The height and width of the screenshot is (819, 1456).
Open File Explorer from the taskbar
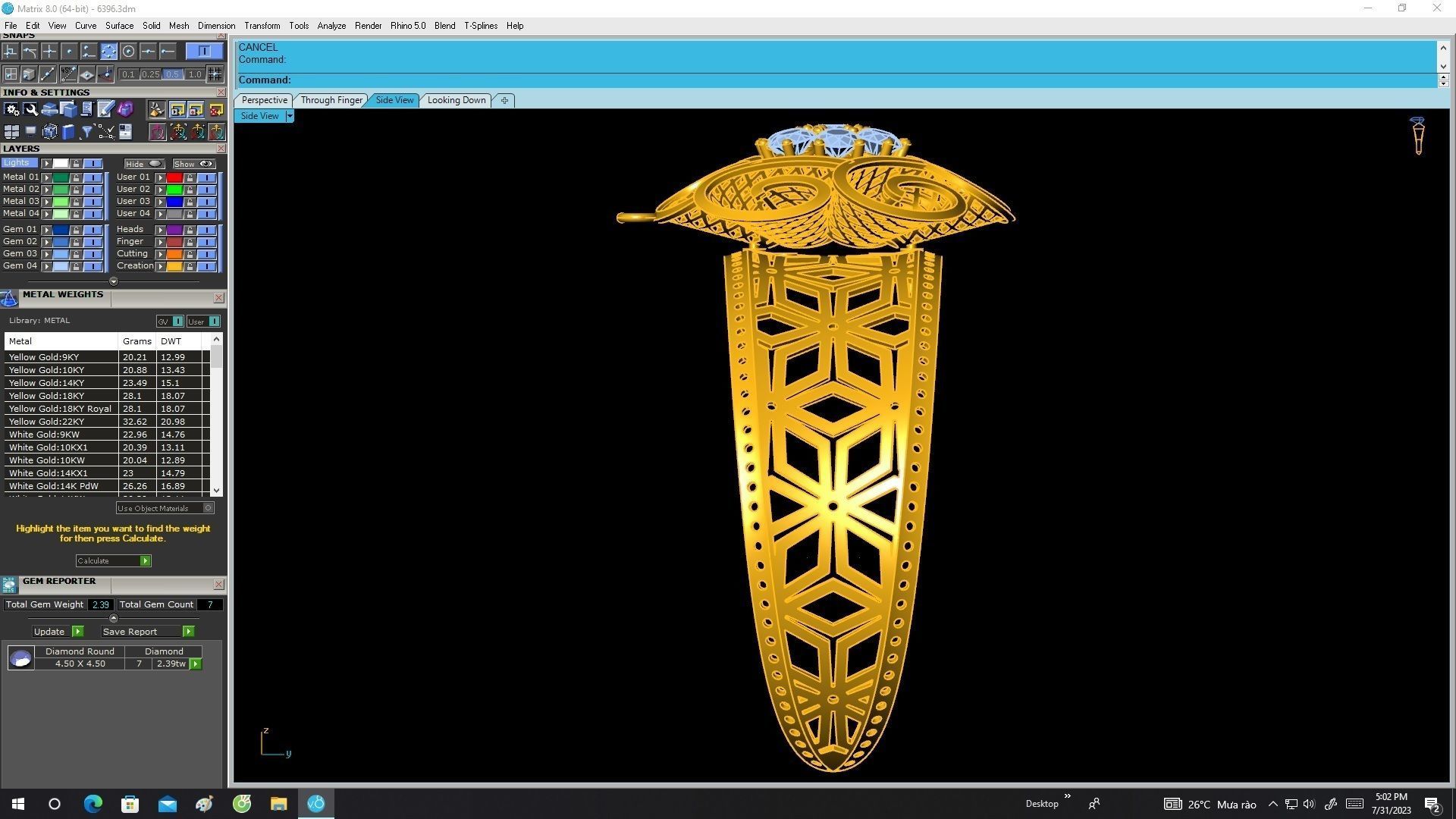278,803
